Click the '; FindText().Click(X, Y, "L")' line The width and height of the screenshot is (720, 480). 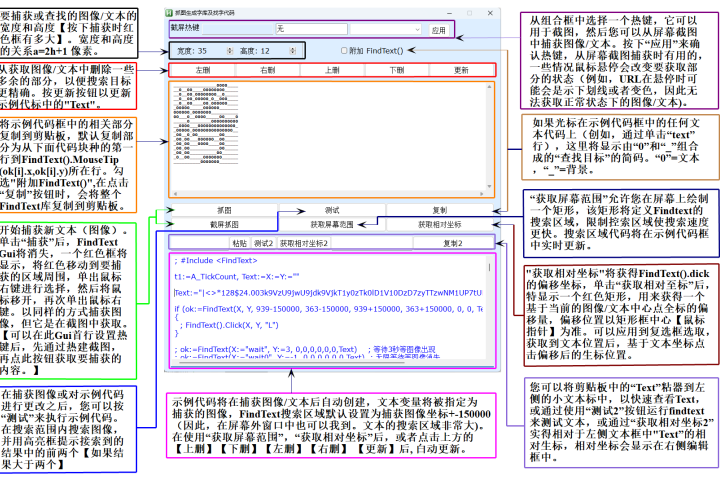pyautogui.click(x=229, y=325)
